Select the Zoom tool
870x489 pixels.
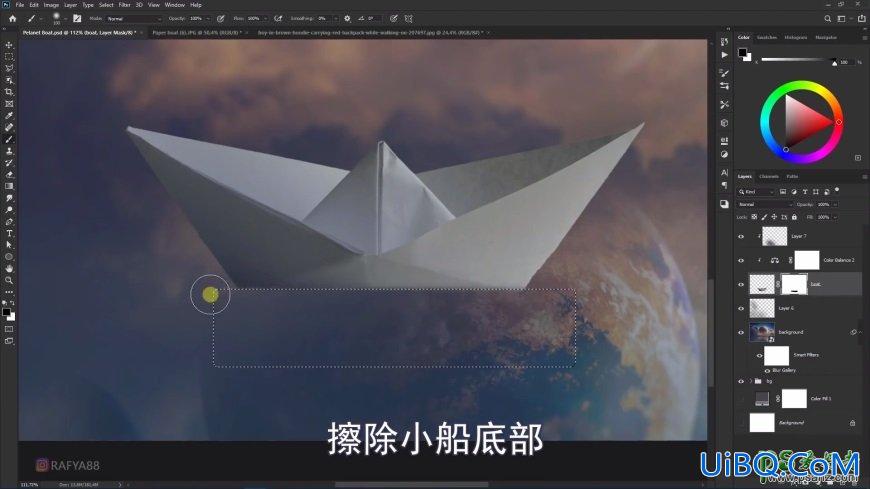(x=9, y=280)
